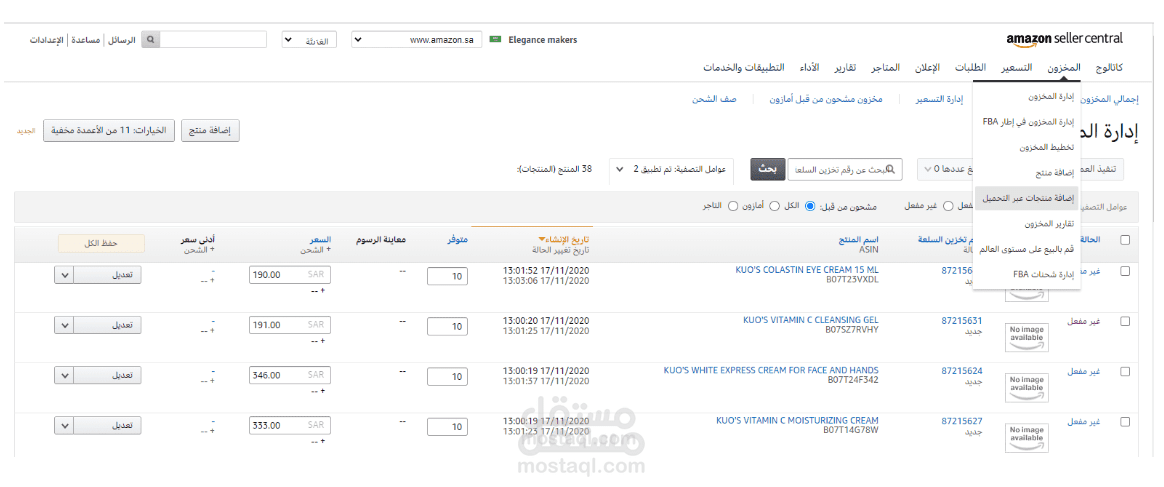Click the إضافة منتج button
1164x487 pixels.
(209, 130)
